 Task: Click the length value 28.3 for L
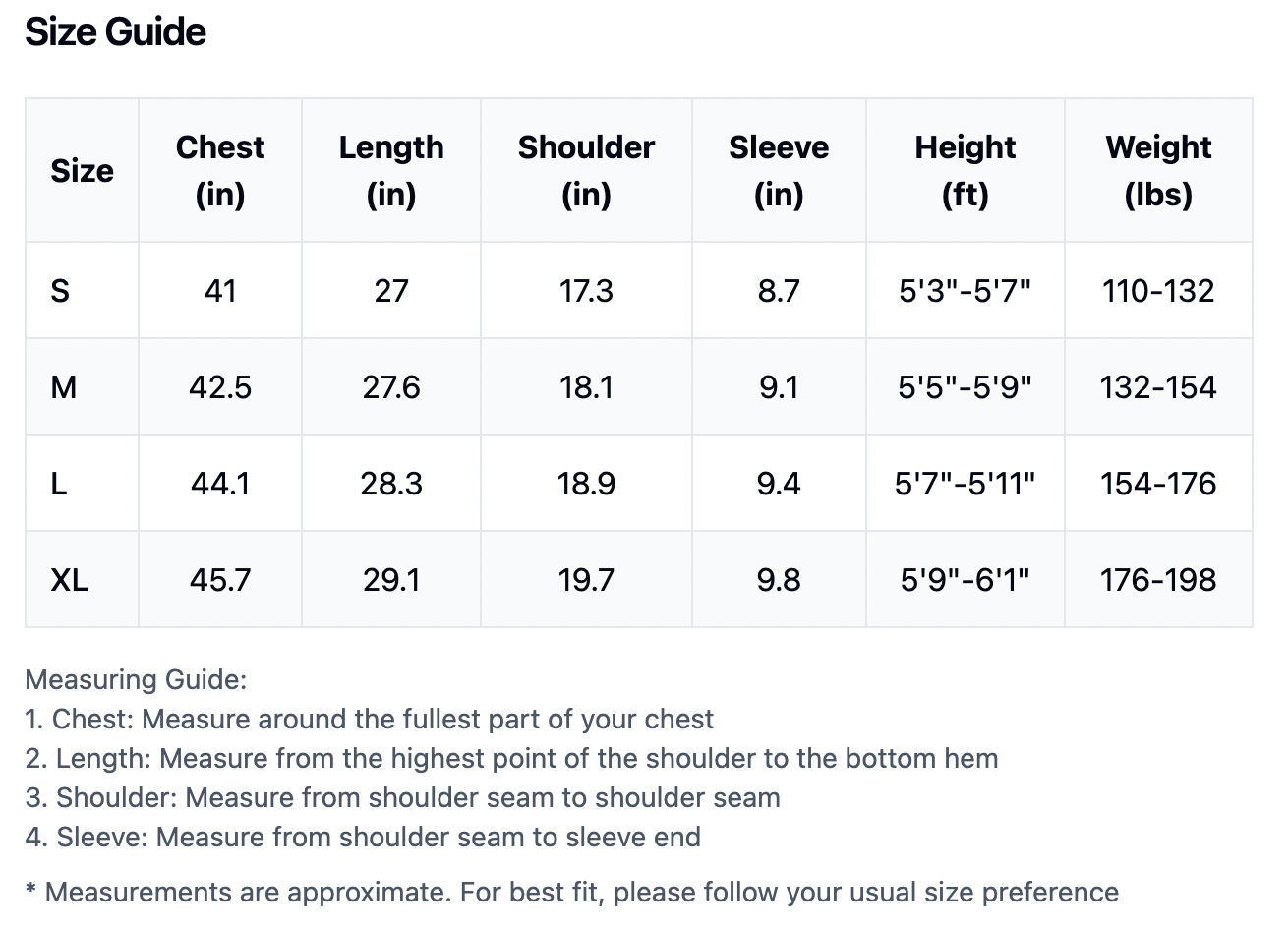tap(391, 484)
